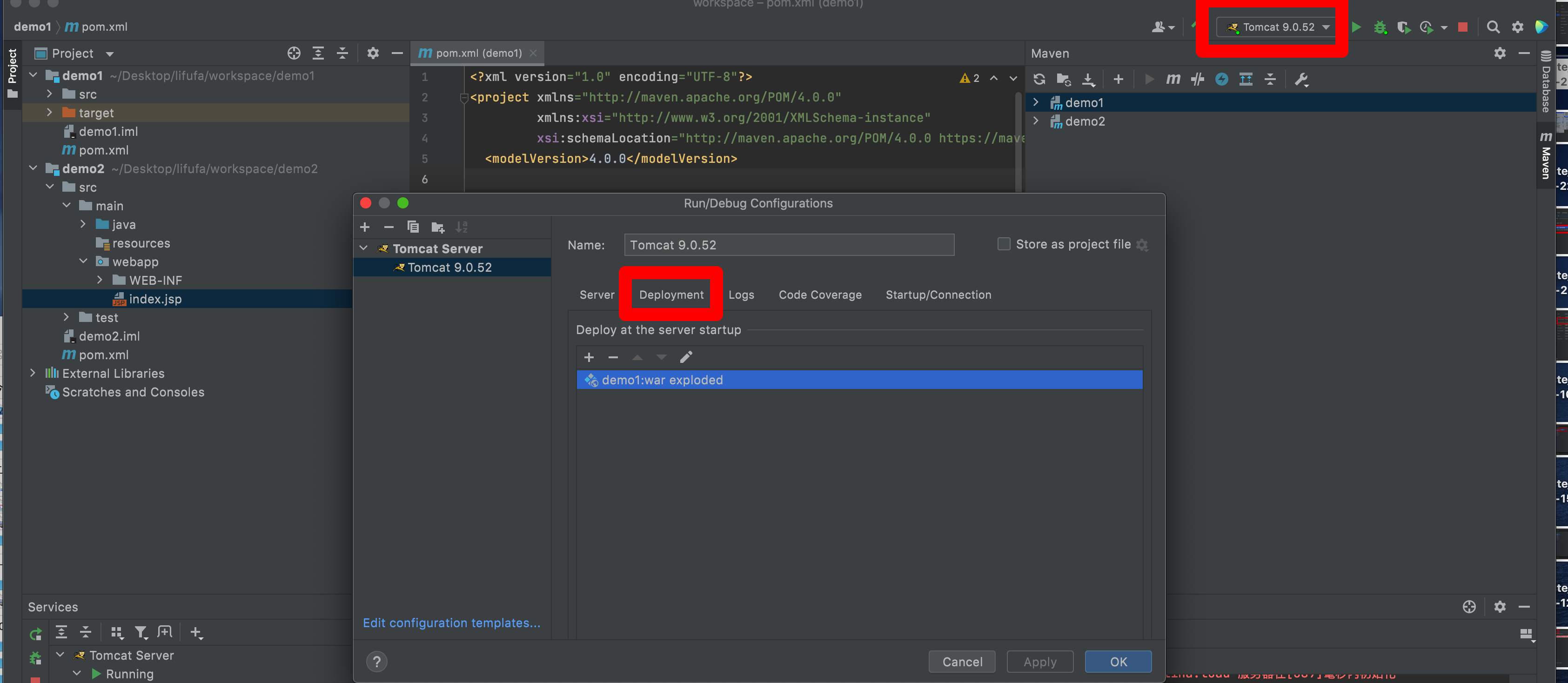Edit deployment artifact pencil icon

[x=686, y=357]
